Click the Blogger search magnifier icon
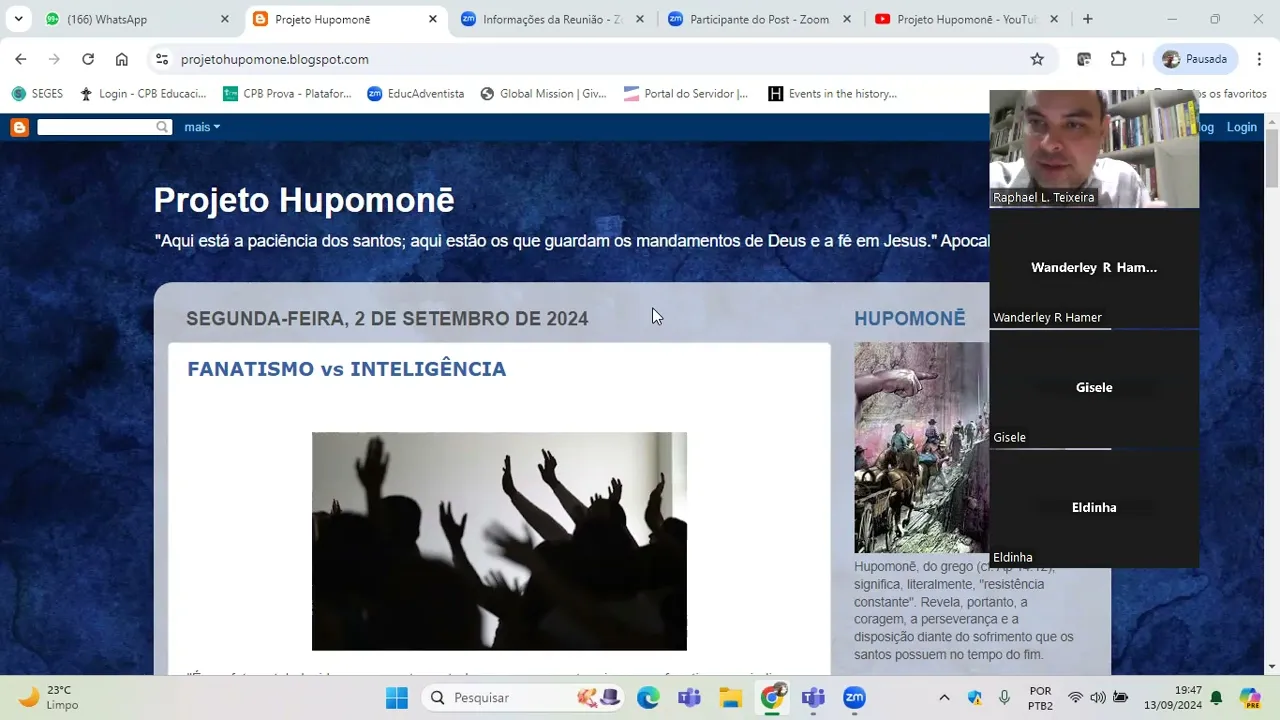 point(162,127)
